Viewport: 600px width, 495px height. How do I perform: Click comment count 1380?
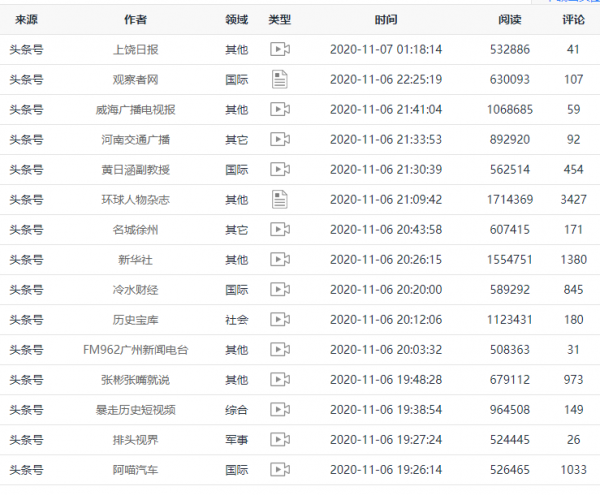(x=574, y=260)
